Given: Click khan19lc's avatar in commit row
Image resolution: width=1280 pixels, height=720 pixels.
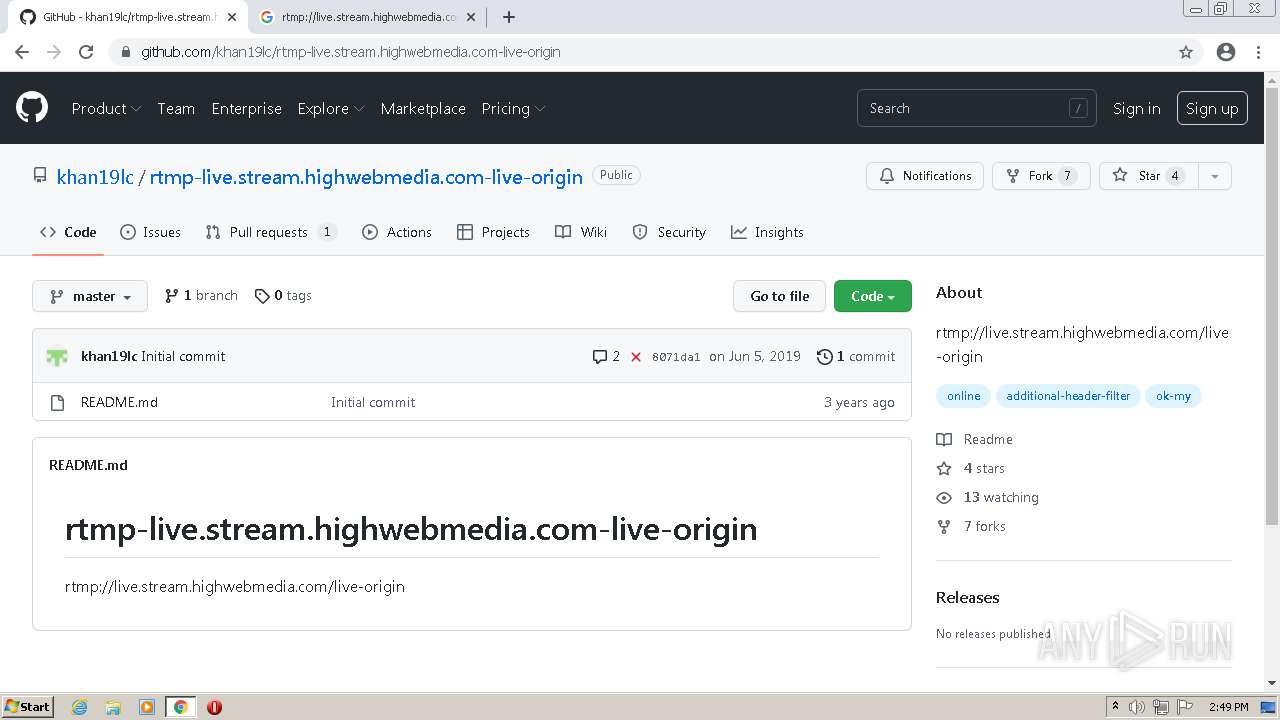Looking at the screenshot, I should pos(58,357).
